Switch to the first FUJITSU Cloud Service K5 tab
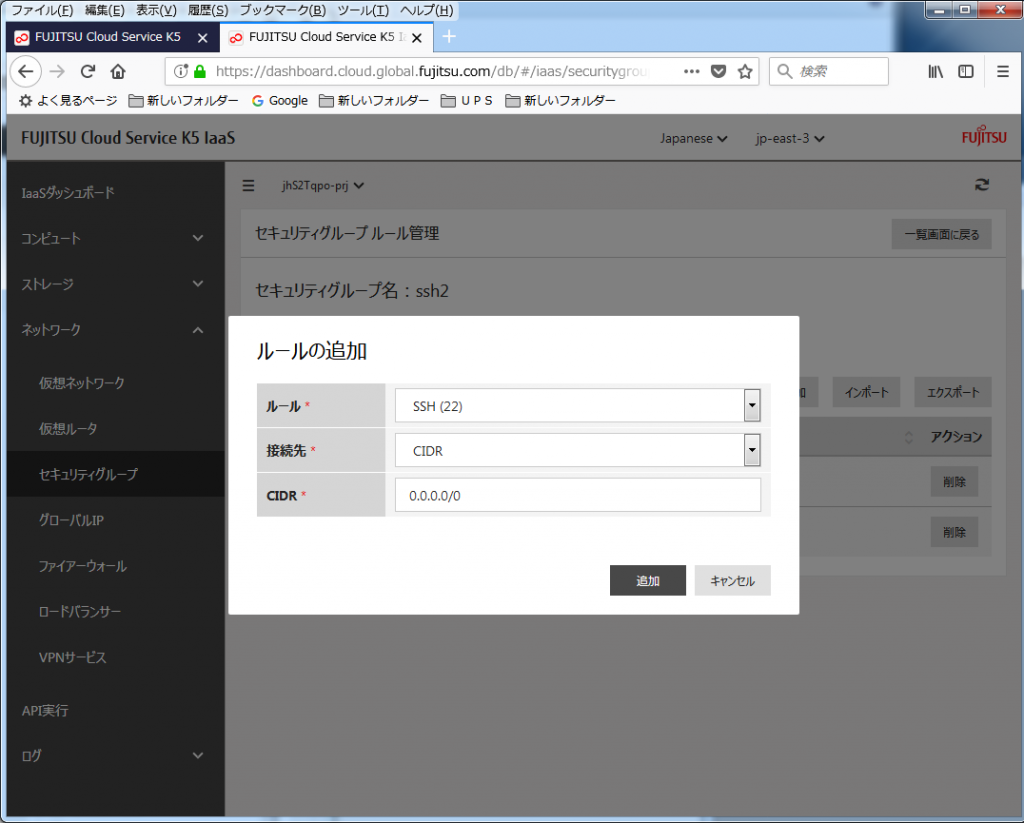This screenshot has height=823, width=1024. 108,37
